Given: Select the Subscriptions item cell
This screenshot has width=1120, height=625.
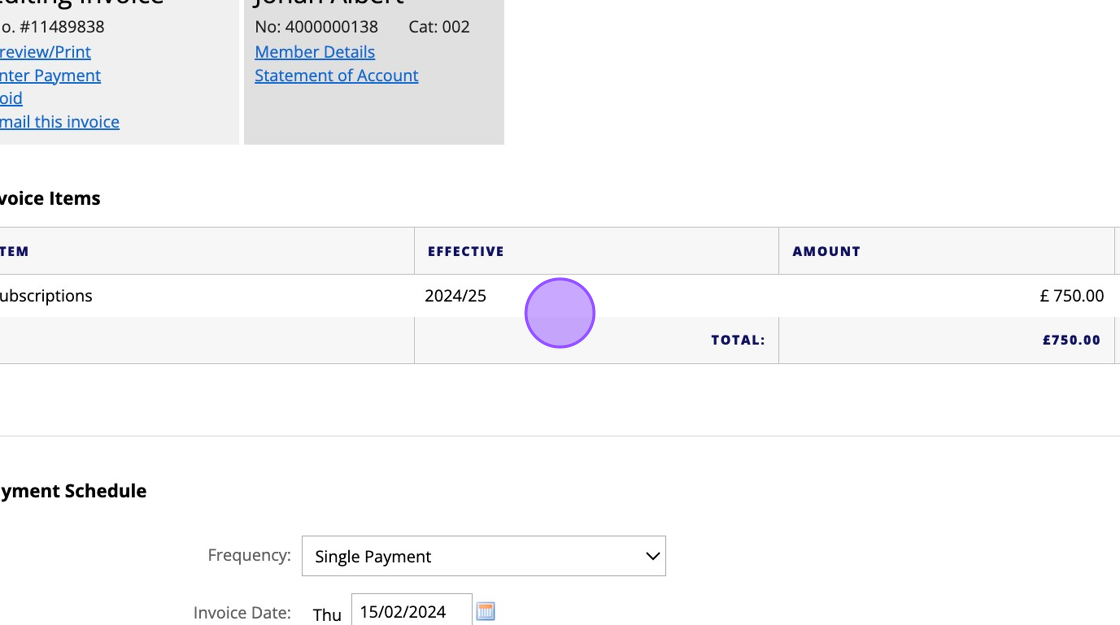Looking at the screenshot, I should click(206, 296).
